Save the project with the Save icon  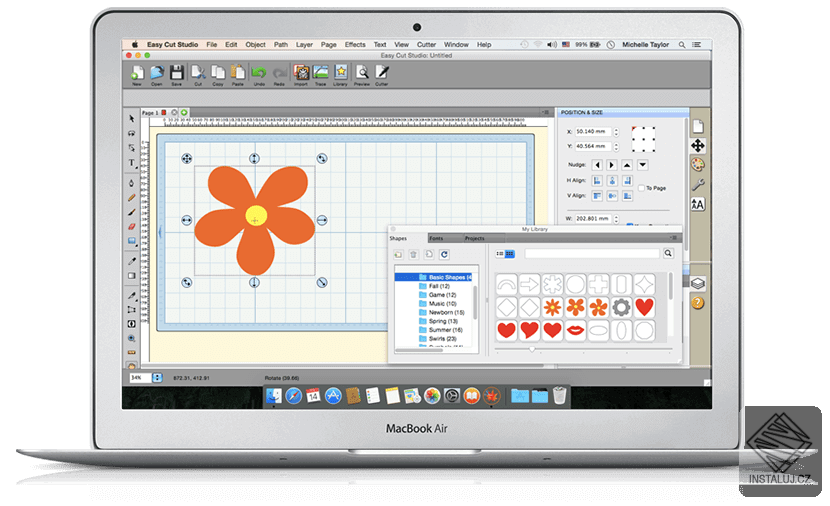click(x=176, y=74)
